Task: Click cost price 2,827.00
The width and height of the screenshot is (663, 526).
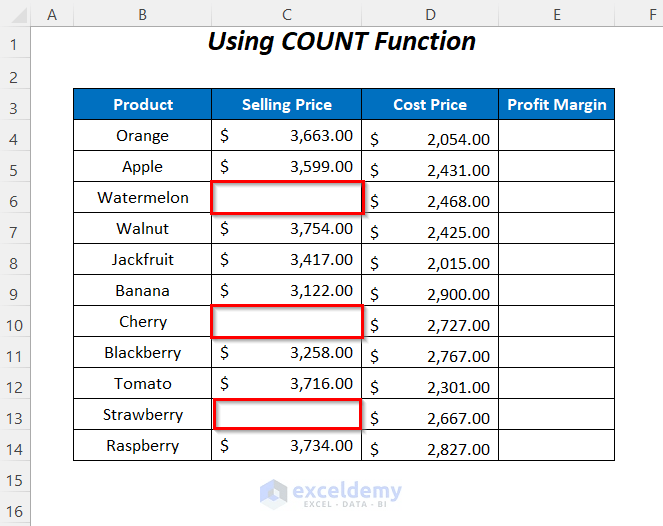Action: coord(430,445)
